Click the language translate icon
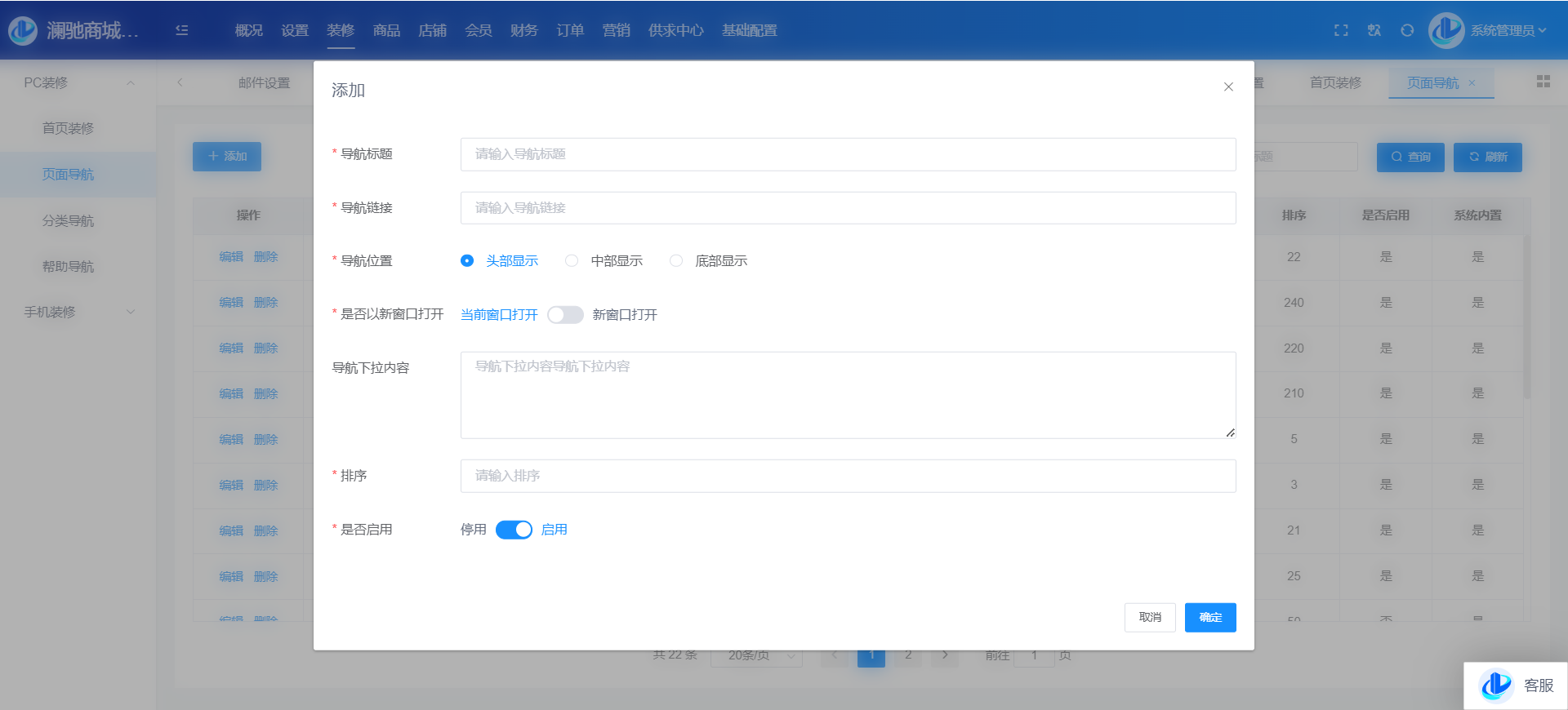1568x710 pixels. 1374,30
